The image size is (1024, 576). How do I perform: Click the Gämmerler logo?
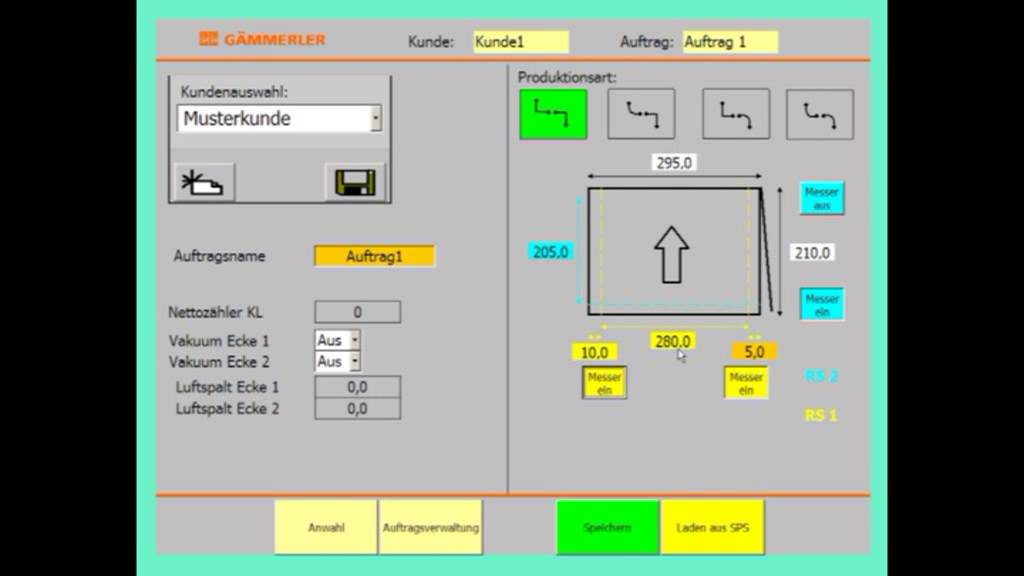[x=263, y=39]
